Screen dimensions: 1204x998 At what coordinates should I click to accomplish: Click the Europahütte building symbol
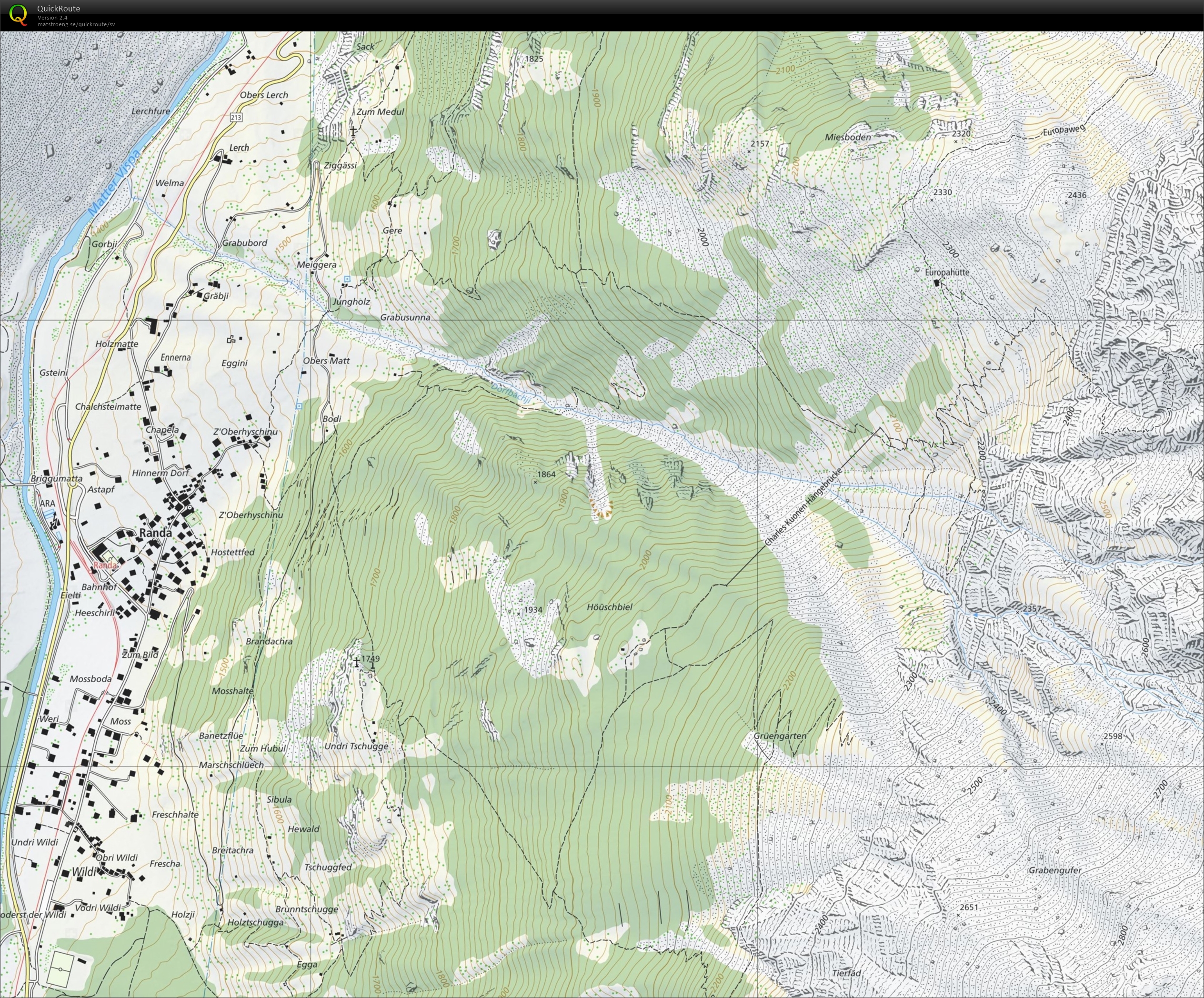pyautogui.click(x=937, y=283)
